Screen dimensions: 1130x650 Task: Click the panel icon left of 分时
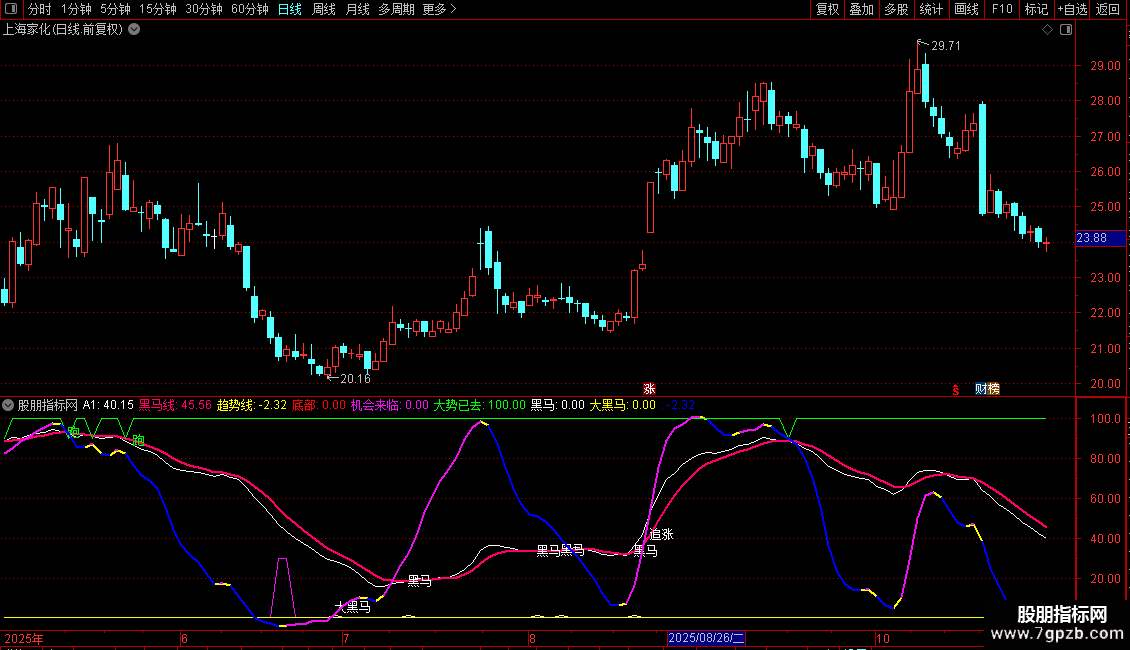tap(10, 10)
